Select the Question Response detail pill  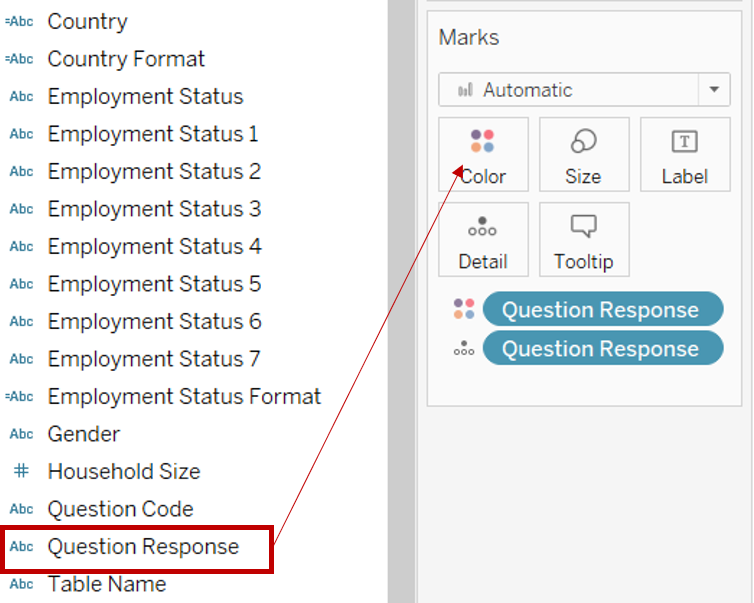pos(601,348)
